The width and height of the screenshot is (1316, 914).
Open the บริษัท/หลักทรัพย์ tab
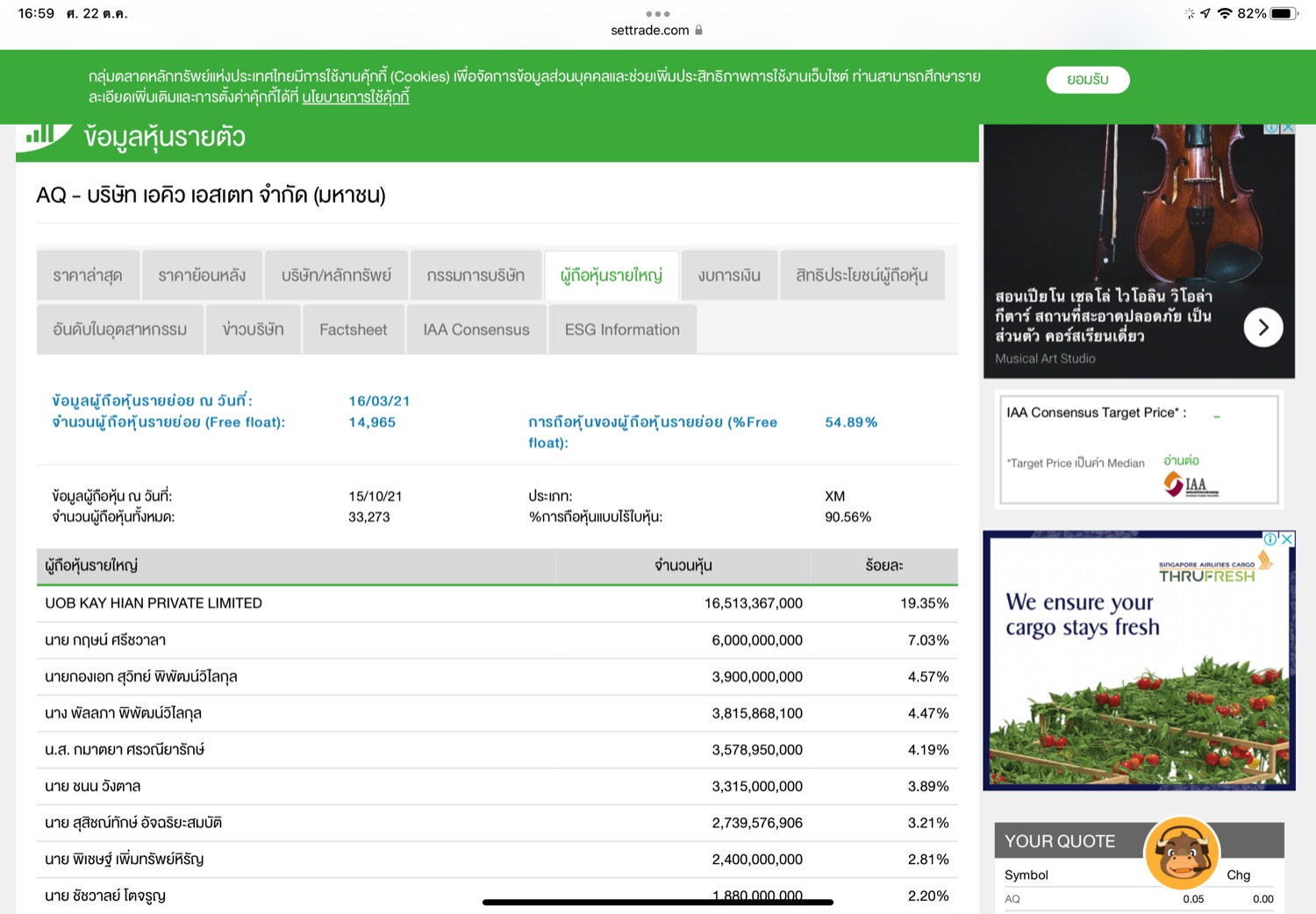336,275
